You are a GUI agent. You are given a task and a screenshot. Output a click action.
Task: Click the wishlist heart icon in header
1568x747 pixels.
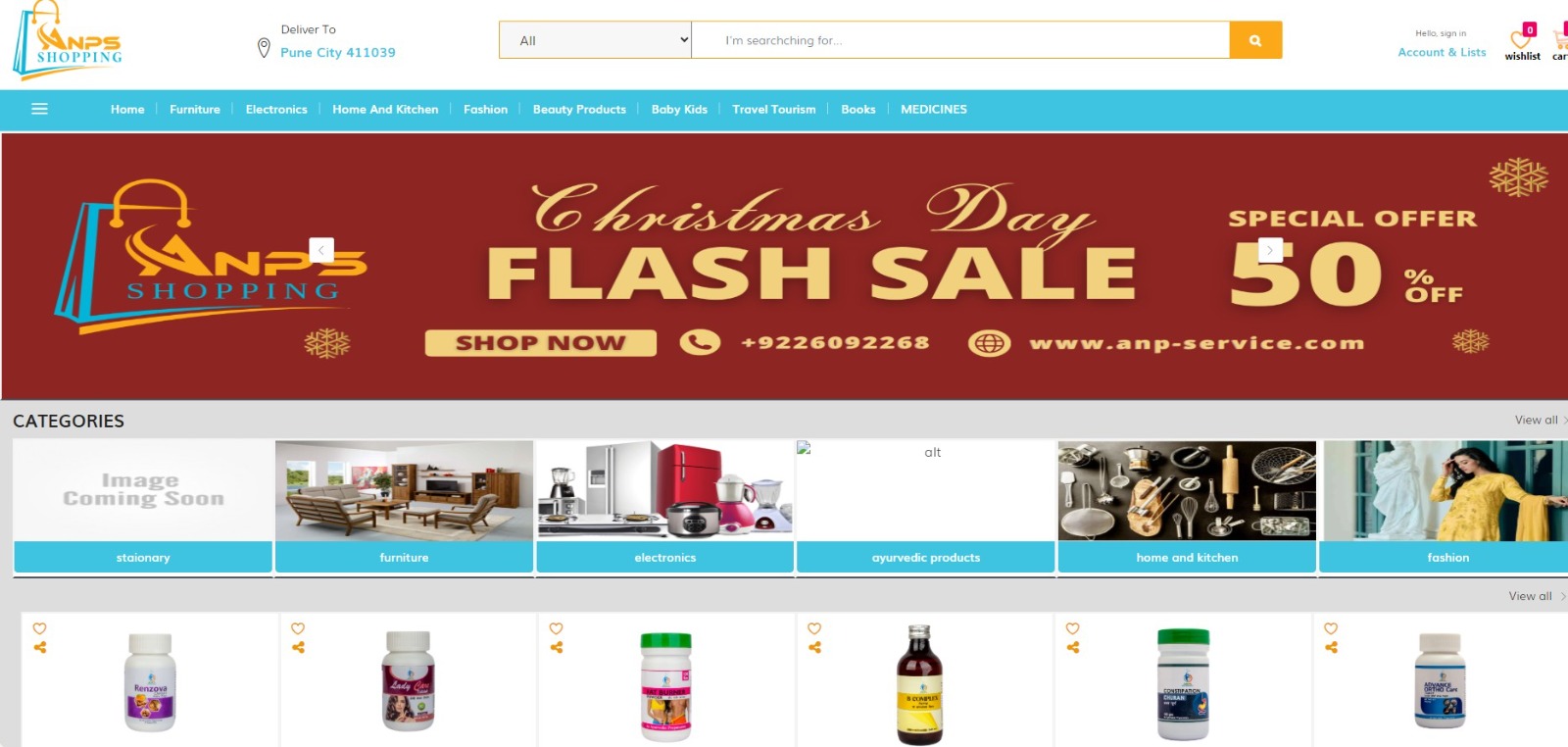tap(1520, 40)
